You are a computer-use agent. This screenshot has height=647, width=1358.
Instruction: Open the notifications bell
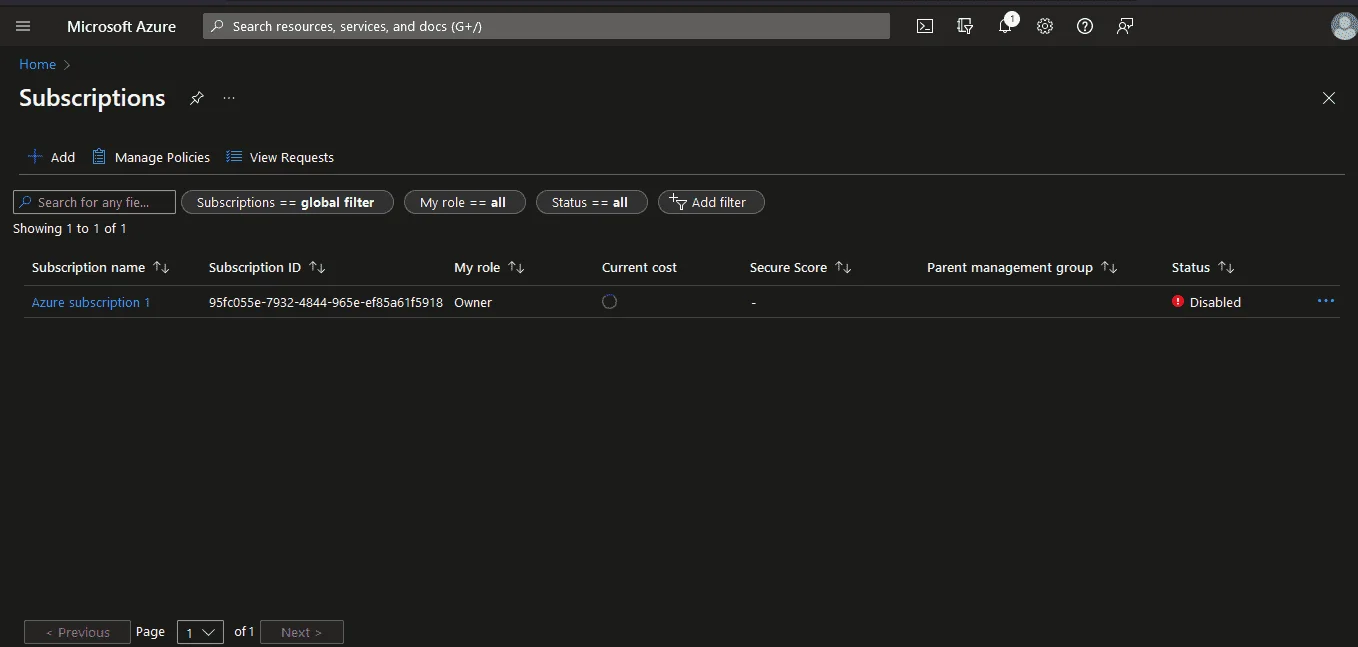pyautogui.click(x=1006, y=25)
